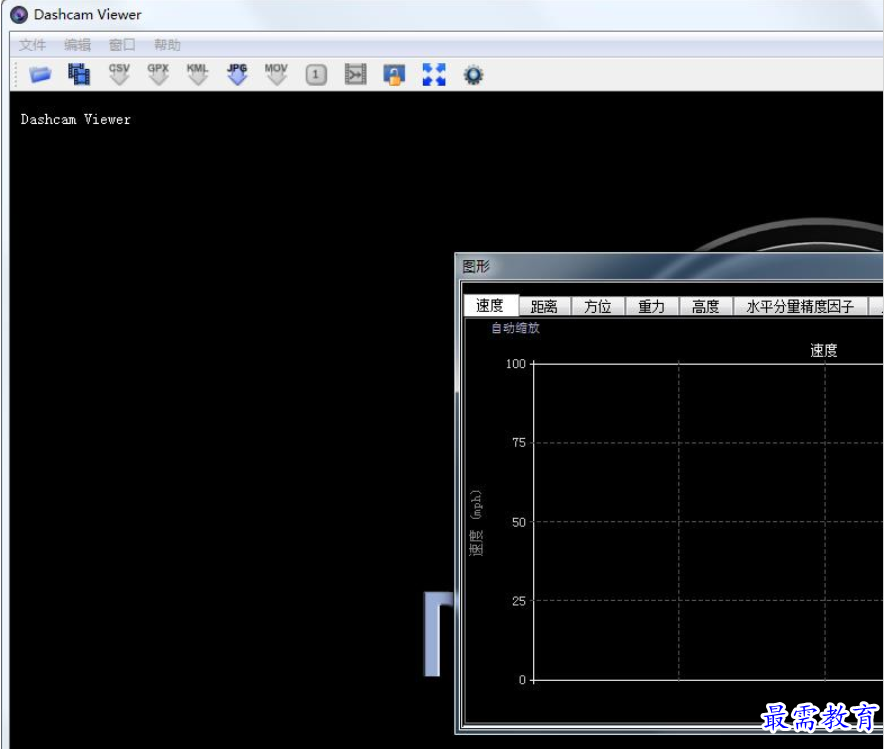This screenshot has width=885, height=749.
Task: Export clip to MOV
Action: 276,74
